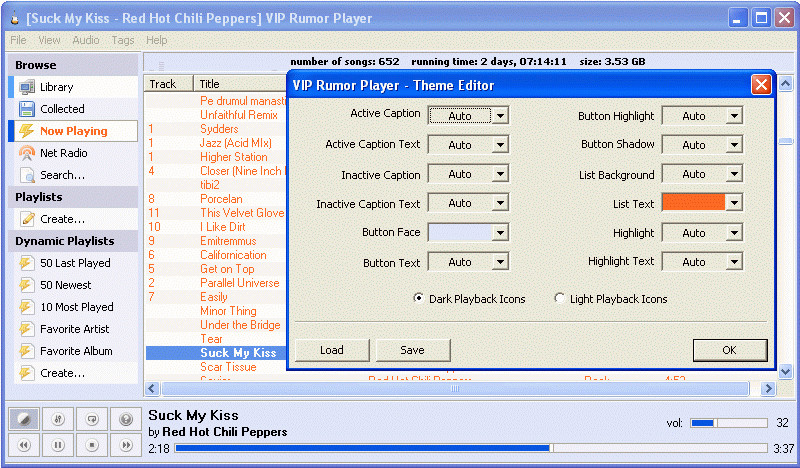Click the vertical scrollbar down arrow
This screenshot has width=800, height=468.
(786, 372)
